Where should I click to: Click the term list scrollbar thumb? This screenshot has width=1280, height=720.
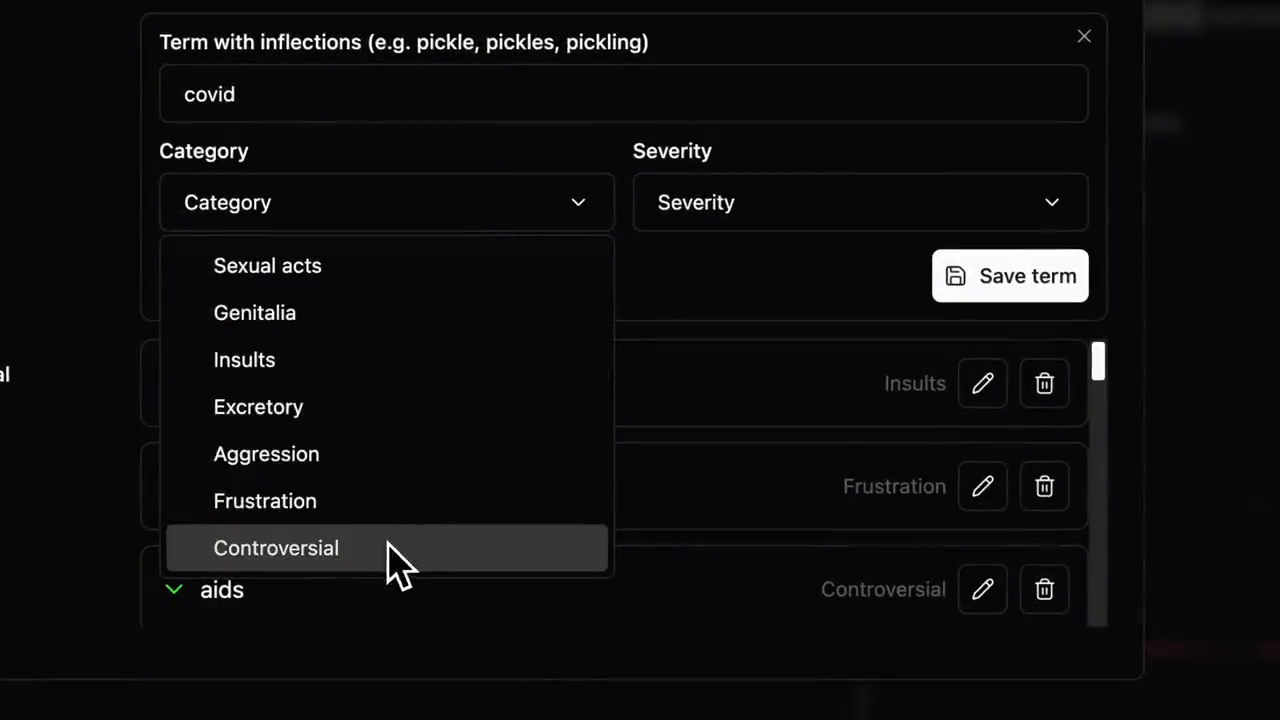(x=1098, y=361)
